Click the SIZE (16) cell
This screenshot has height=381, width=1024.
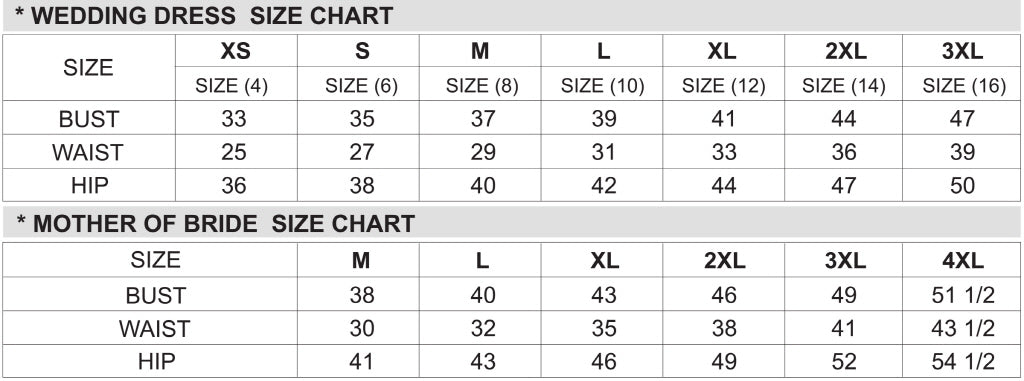[964, 86]
